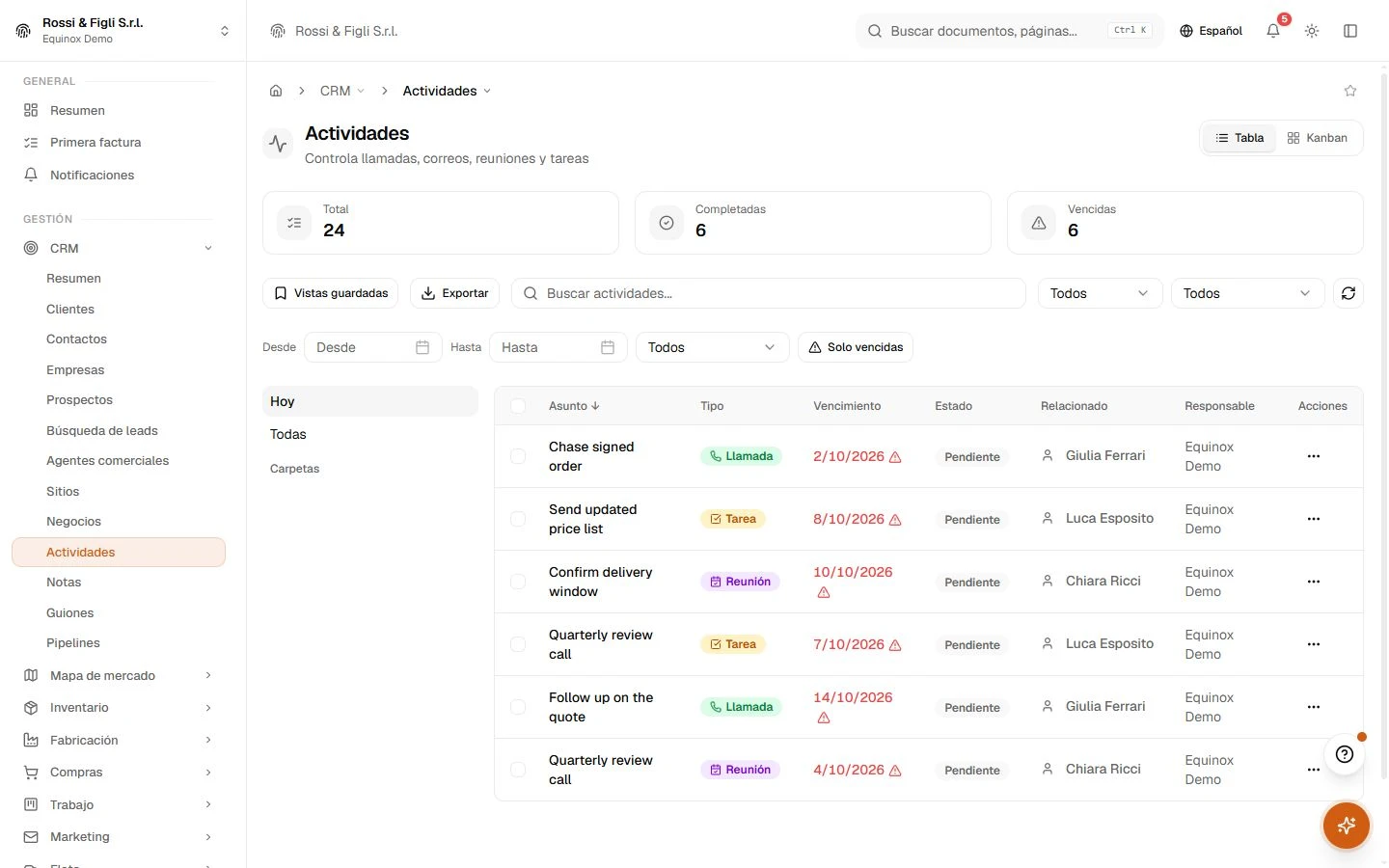This screenshot has height=868, width=1389.
Task: Open actions menu for Chase signed order
Action: [x=1314, y=456]
